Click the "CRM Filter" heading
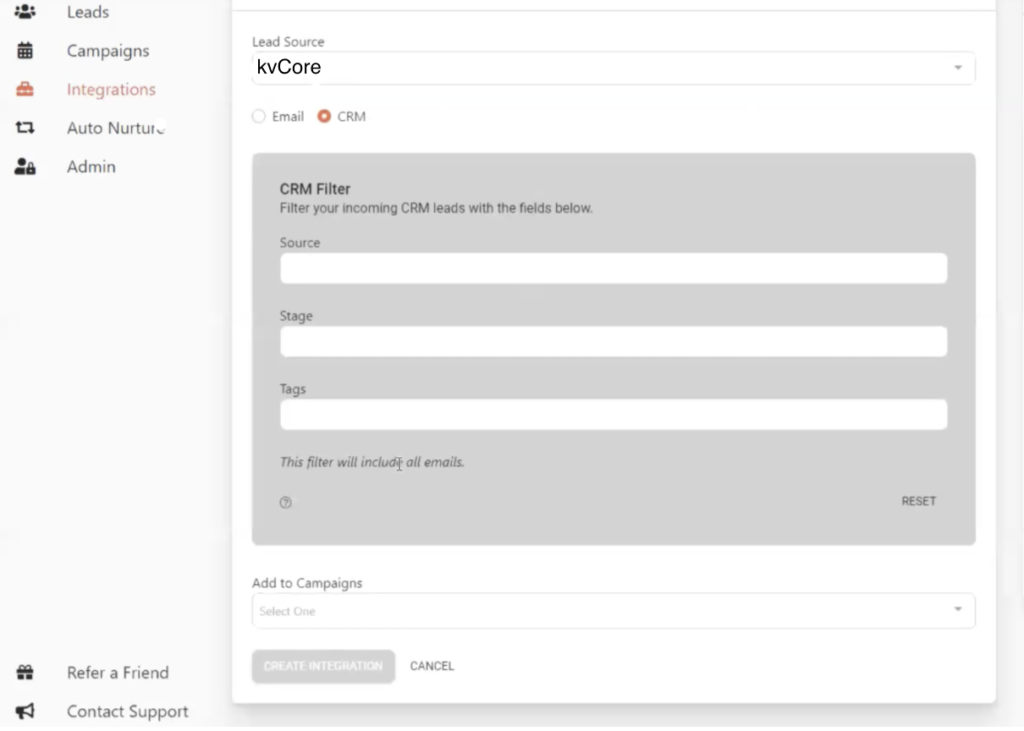 315,189
